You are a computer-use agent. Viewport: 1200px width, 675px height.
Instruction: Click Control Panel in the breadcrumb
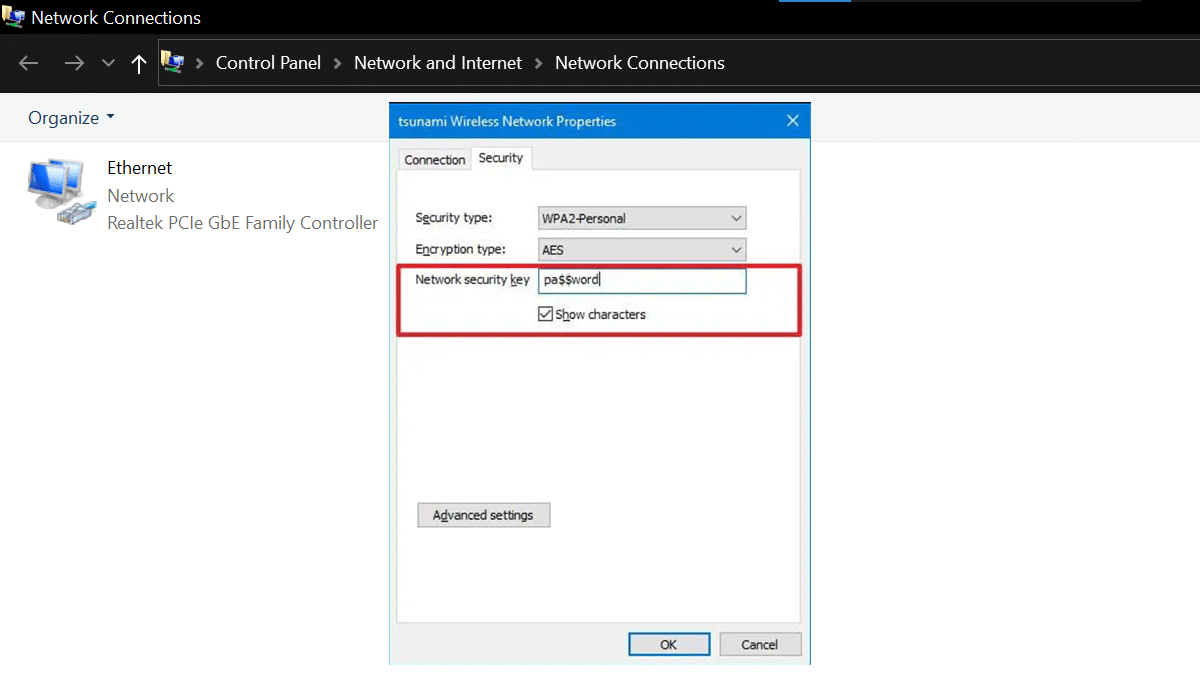pos(268,63)
